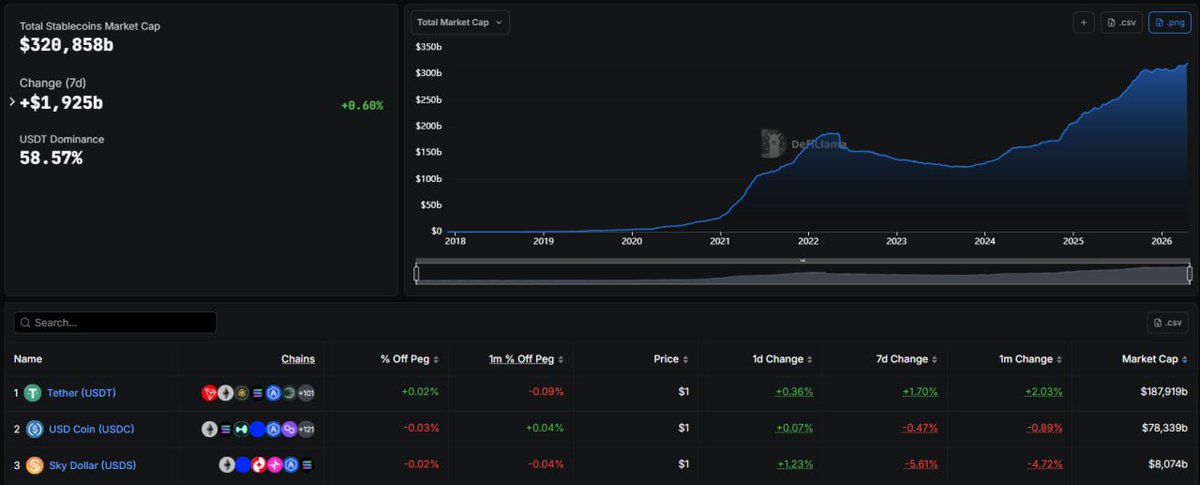Click the Polygon chain icon in USDC row

click(x=289, y=429)
